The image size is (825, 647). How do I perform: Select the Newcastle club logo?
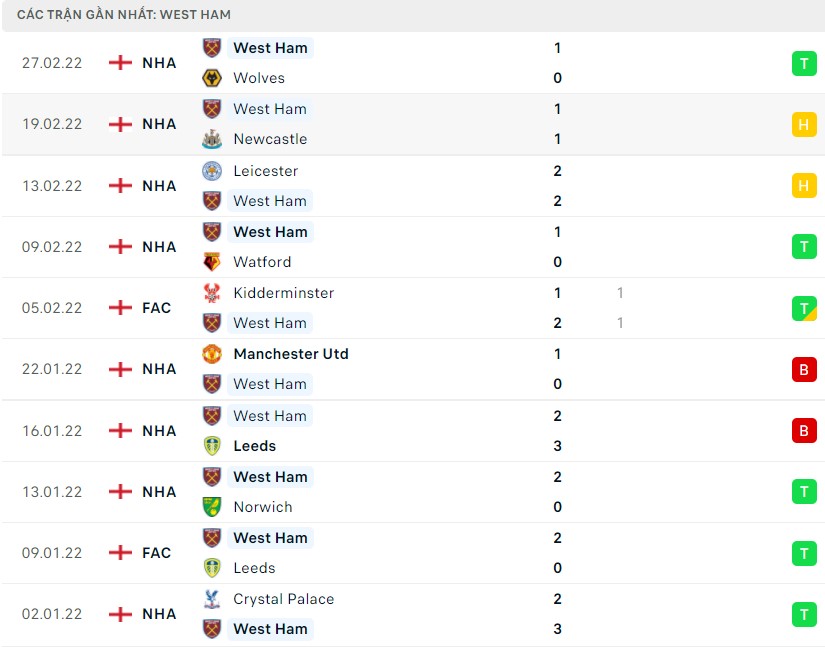click(x=212, y=139)
